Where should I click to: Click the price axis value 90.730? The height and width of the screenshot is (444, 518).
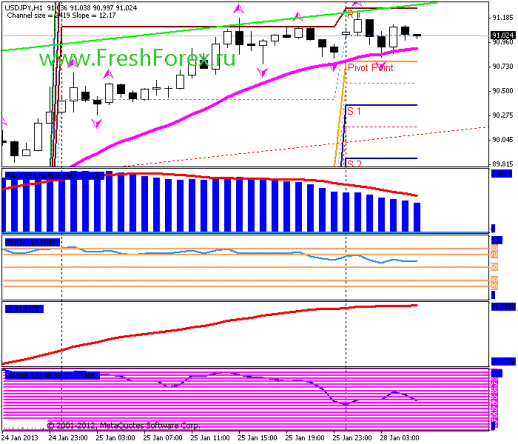pyautogui.click(x=503, y=66)
